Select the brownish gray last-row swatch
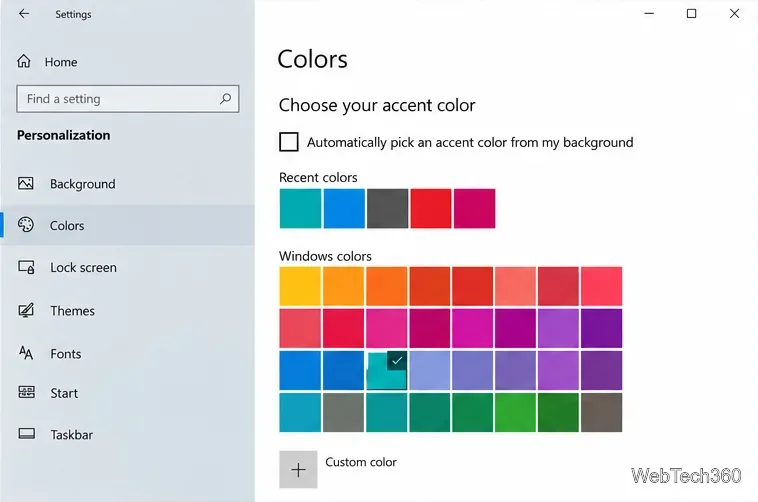 pos(601,413)
